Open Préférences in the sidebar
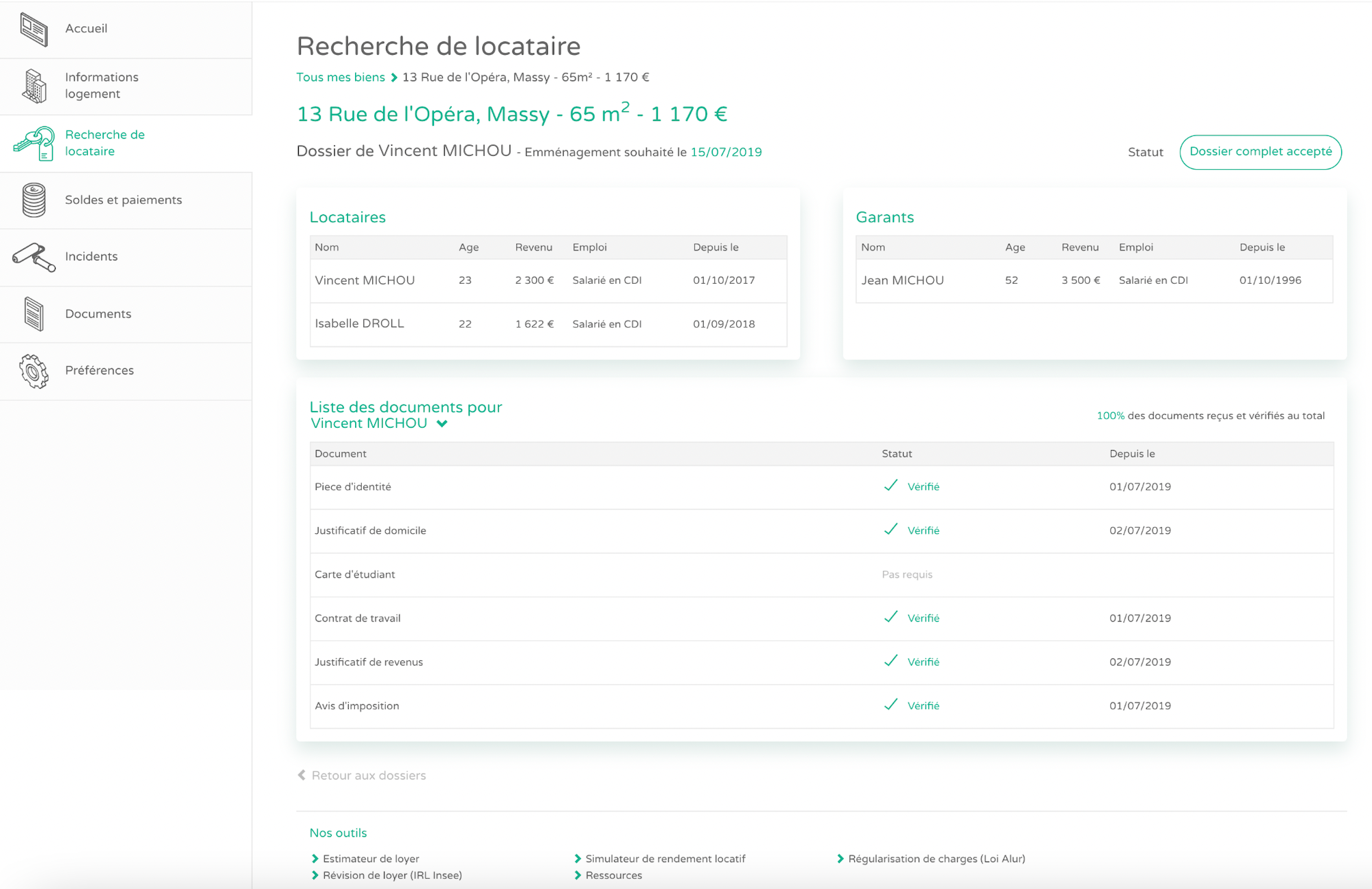Viewport: 1372px width, 889px height. pyautogui.click(x=126, y=371)
